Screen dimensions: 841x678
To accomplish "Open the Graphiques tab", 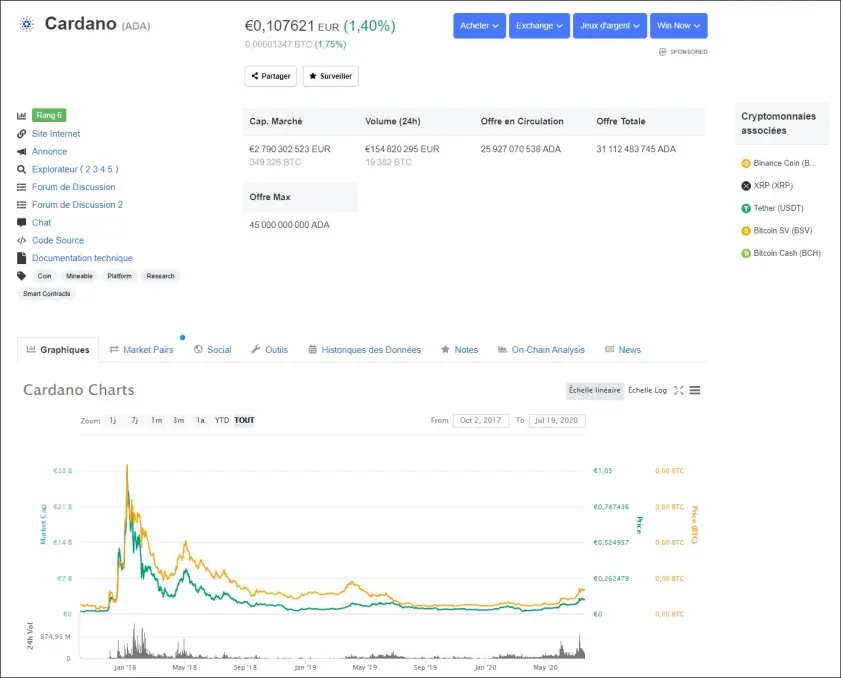I will click(58, 350).
